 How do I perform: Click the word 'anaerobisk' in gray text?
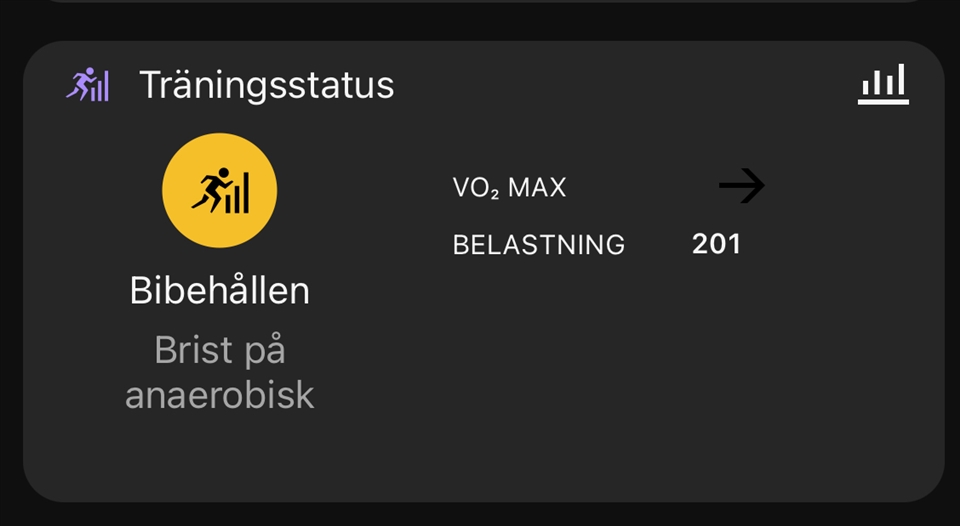(x=220, y=395)
